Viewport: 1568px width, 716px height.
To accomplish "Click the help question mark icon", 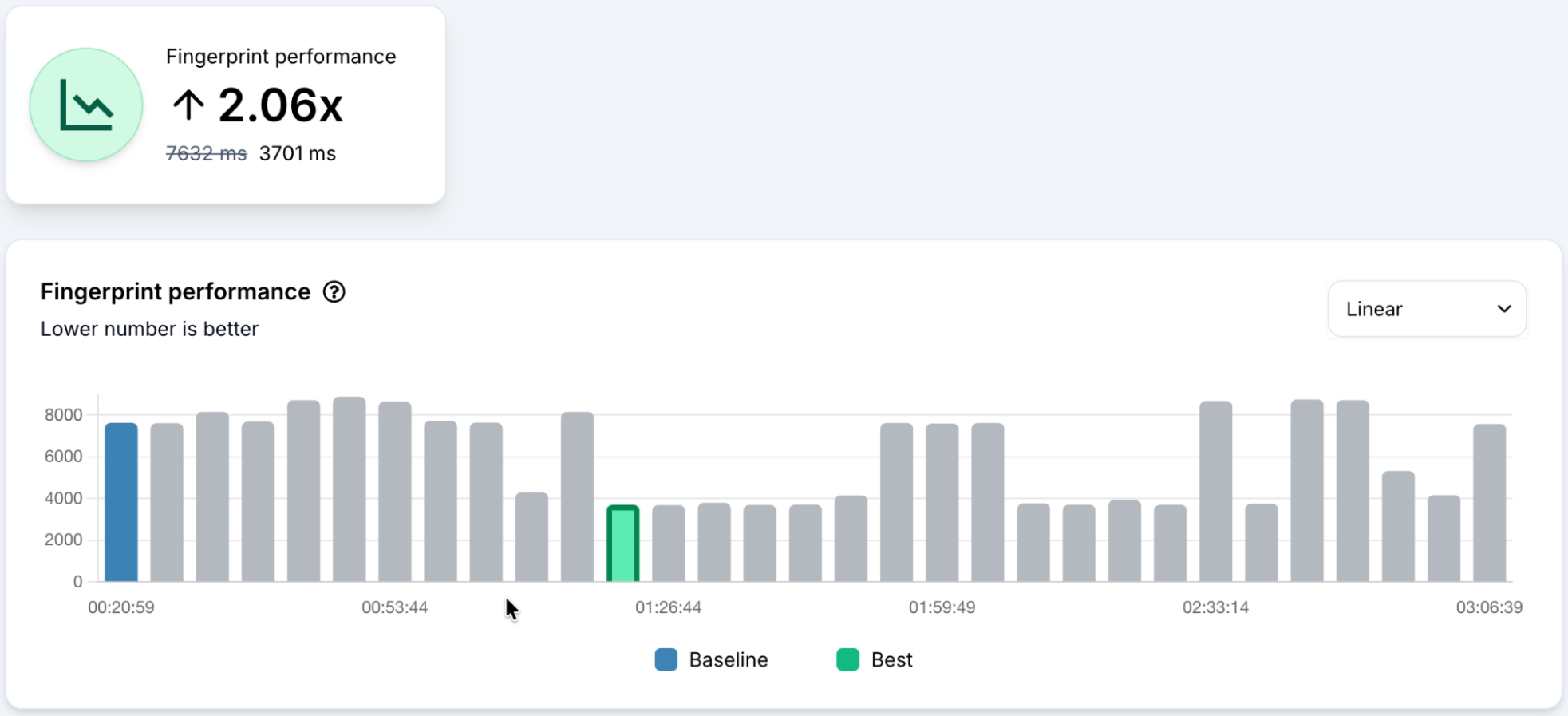I will [x=334, y=292].
